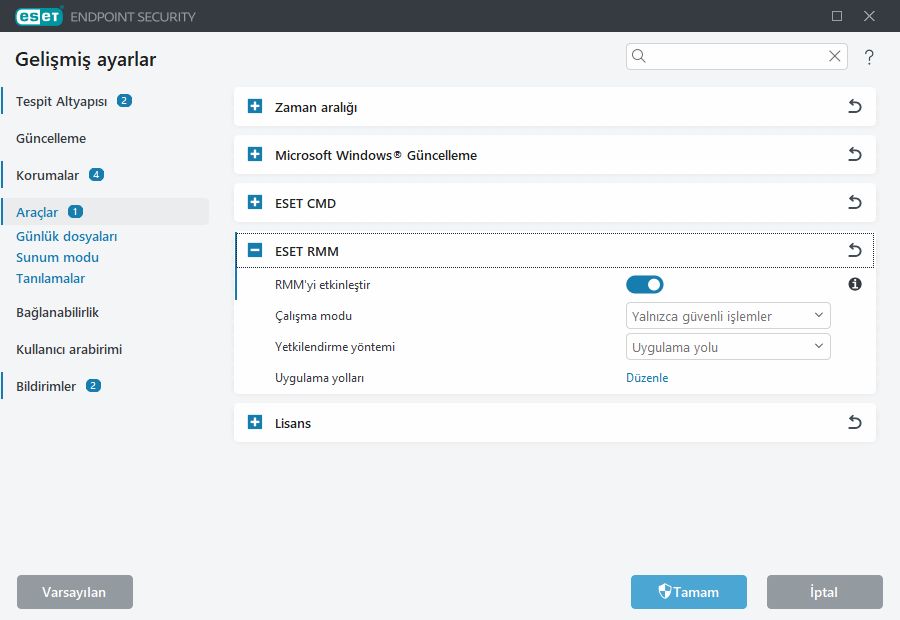Collapse the ESET RMM section
900x620 pixels.
pos(254,250)
